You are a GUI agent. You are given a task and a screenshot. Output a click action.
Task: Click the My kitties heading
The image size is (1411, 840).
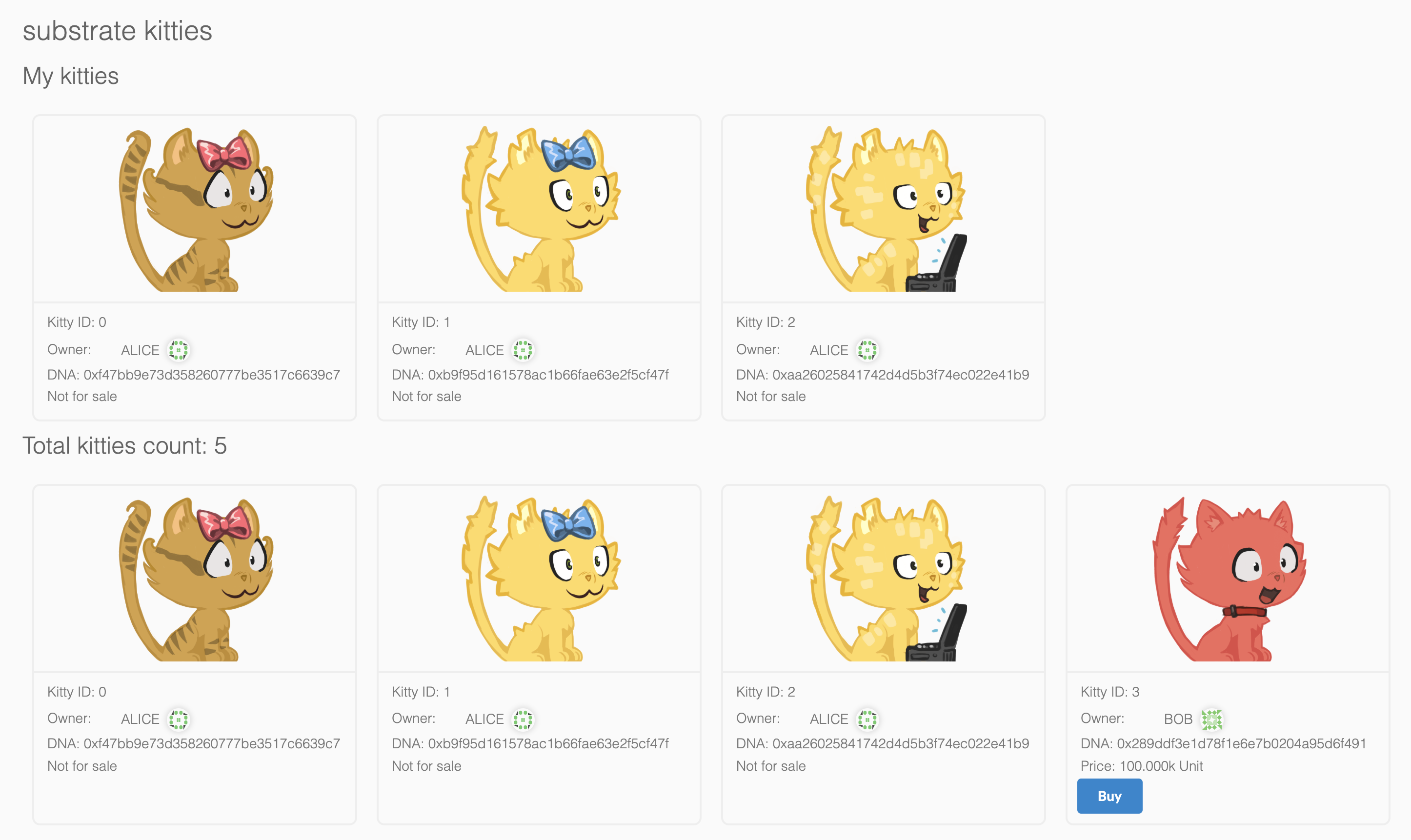click(71, 76)
